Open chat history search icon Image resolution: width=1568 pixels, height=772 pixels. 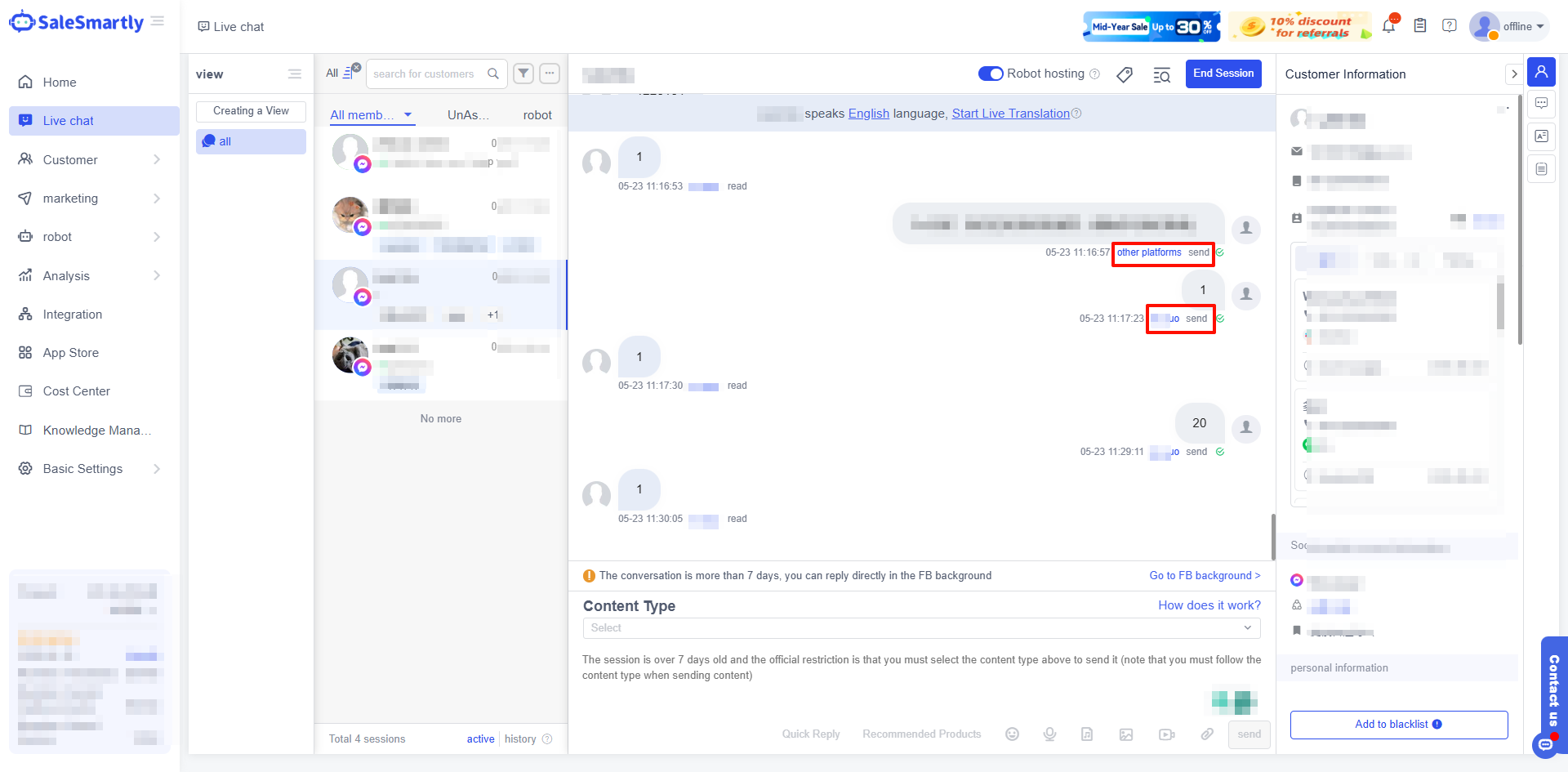coord(1161,75)
